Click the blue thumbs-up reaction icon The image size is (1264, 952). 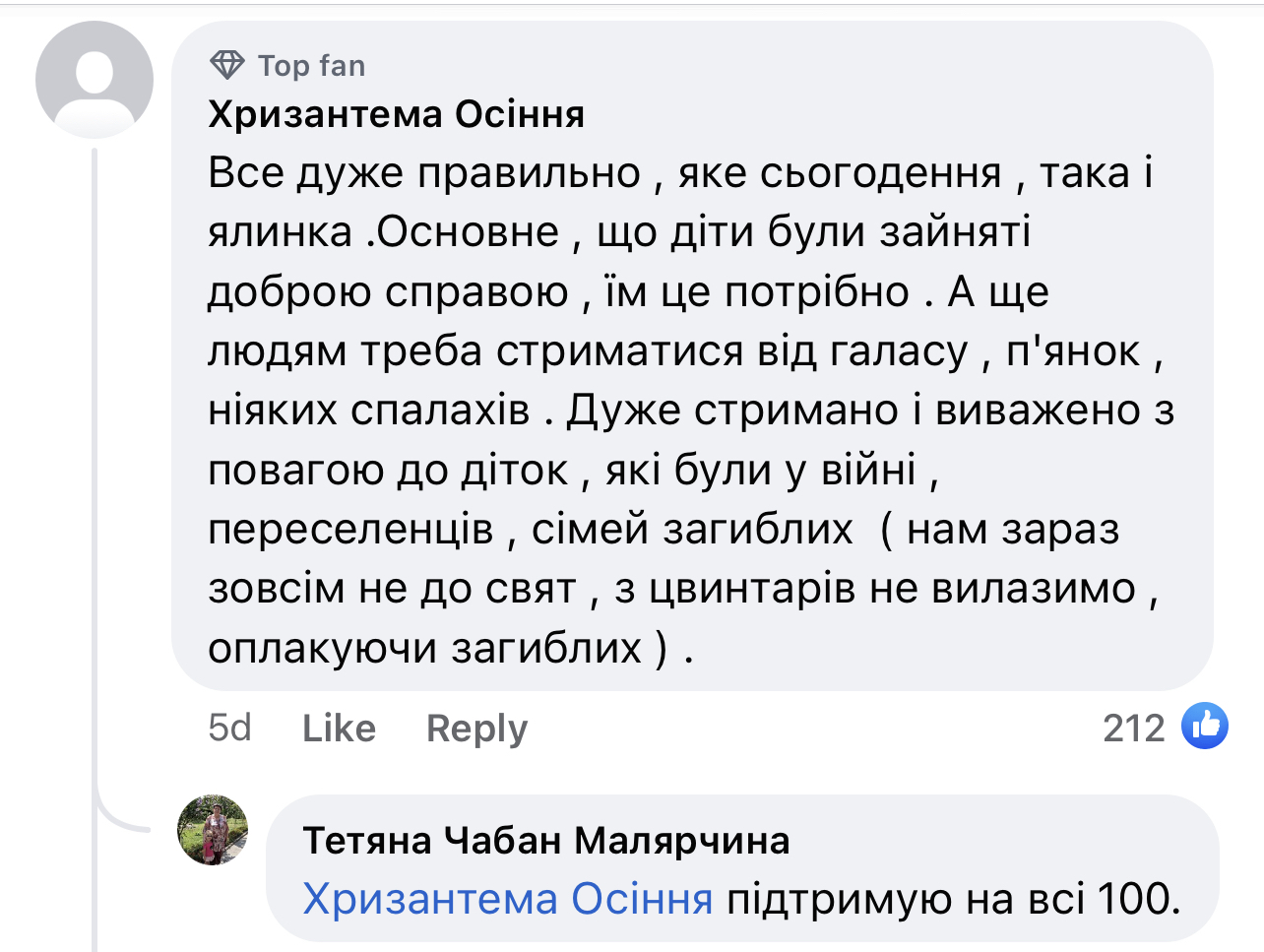[x=1204, y=727]
